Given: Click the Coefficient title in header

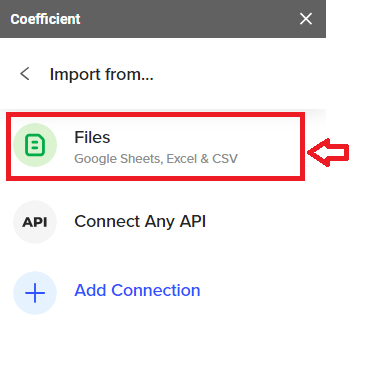Looking at the screenshot, I should click(45, 19).
